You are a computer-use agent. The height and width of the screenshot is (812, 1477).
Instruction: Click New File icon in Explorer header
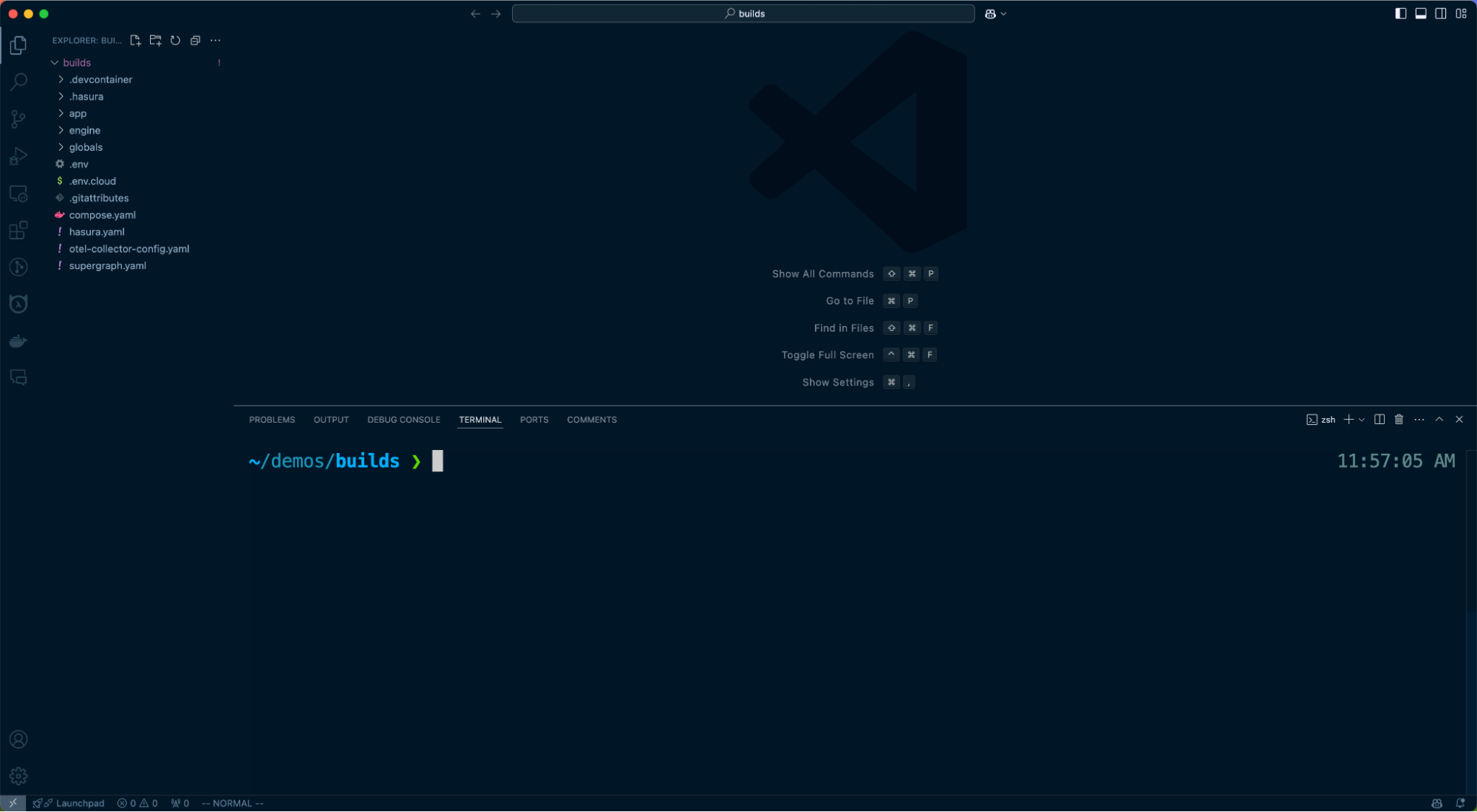(x=135, y=41)
